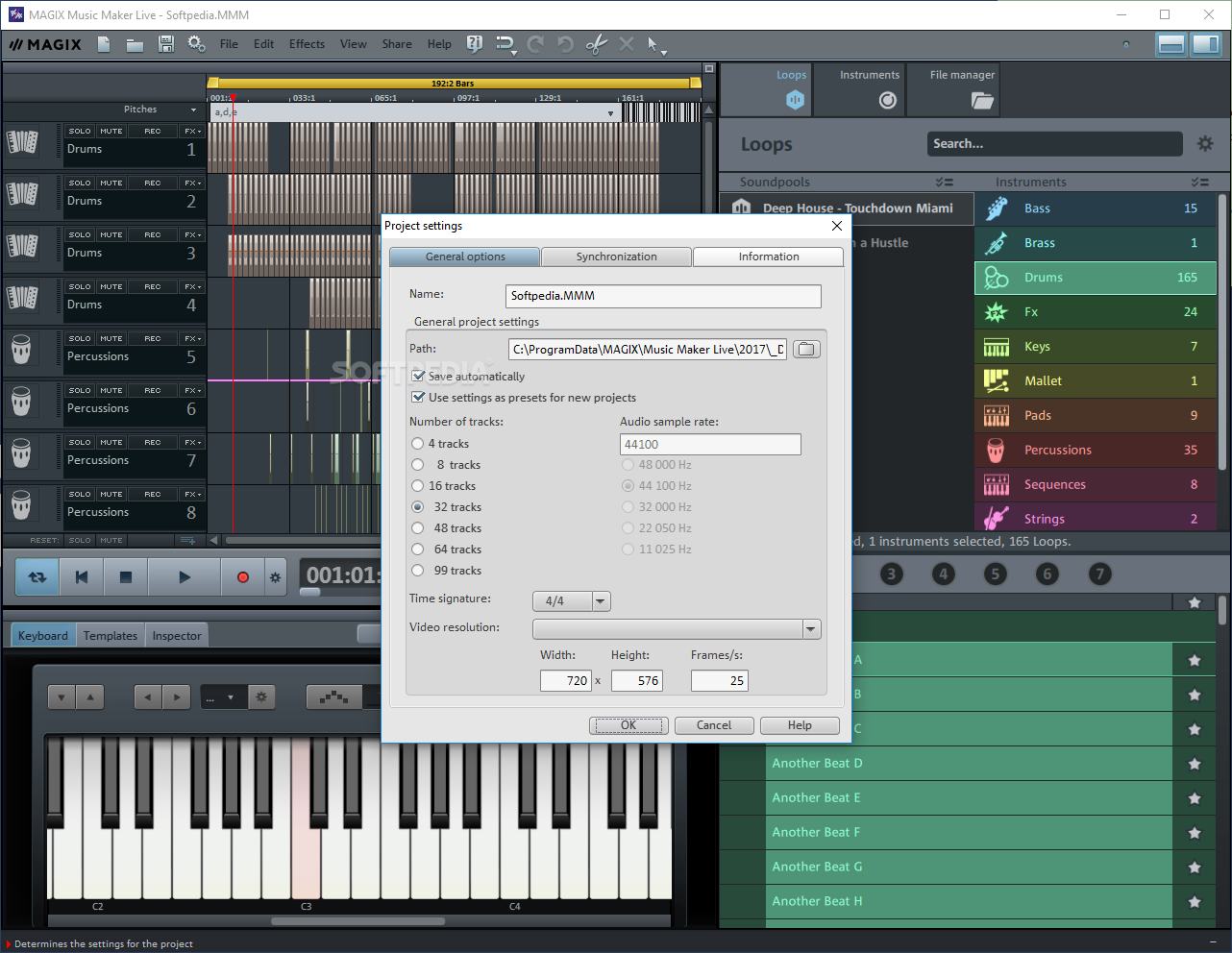
Task: Click the Loops Search field
Action: click(1055, 144)
